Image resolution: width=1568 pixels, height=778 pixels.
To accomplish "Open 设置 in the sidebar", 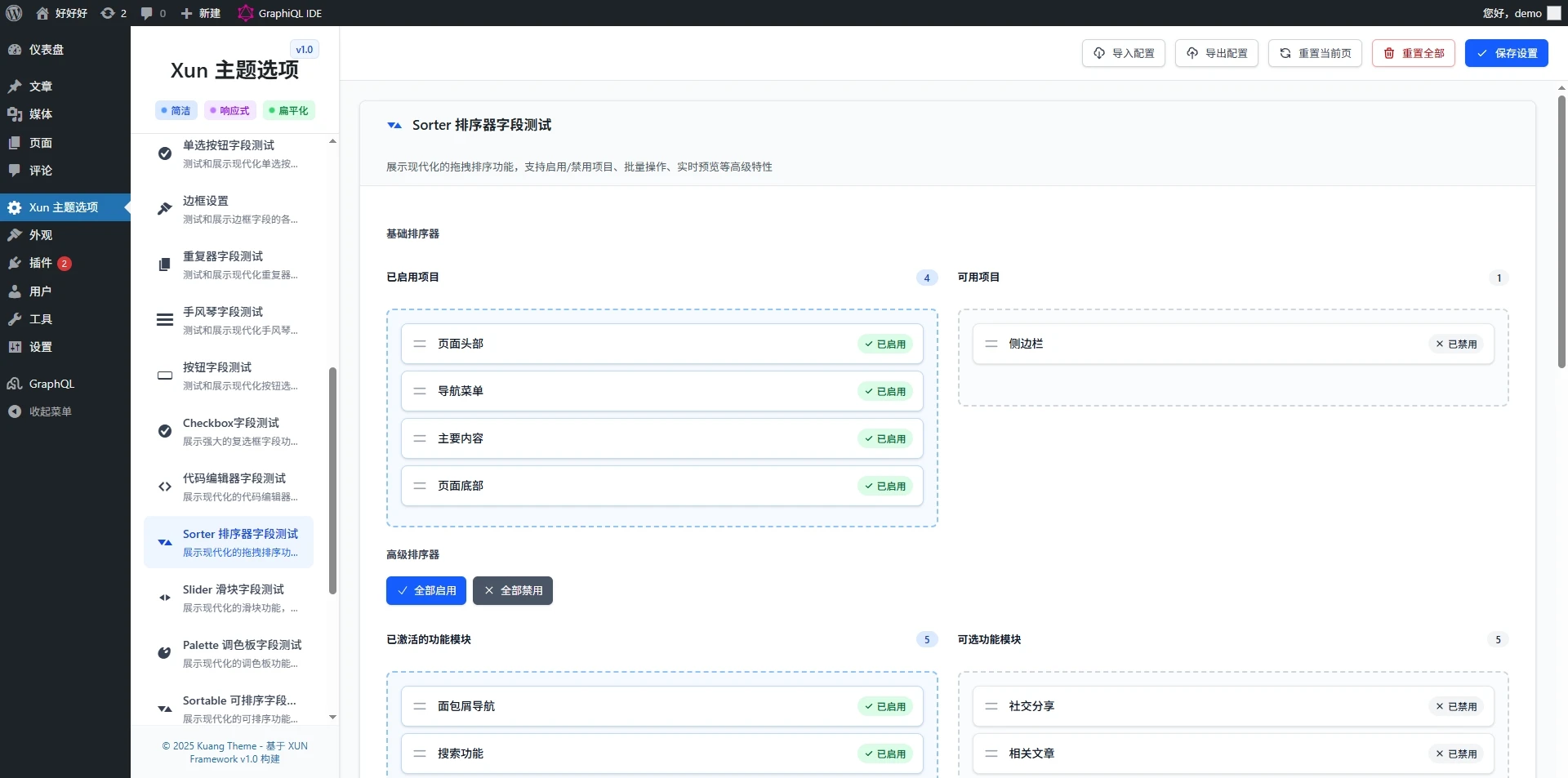I will click(65, 347).
